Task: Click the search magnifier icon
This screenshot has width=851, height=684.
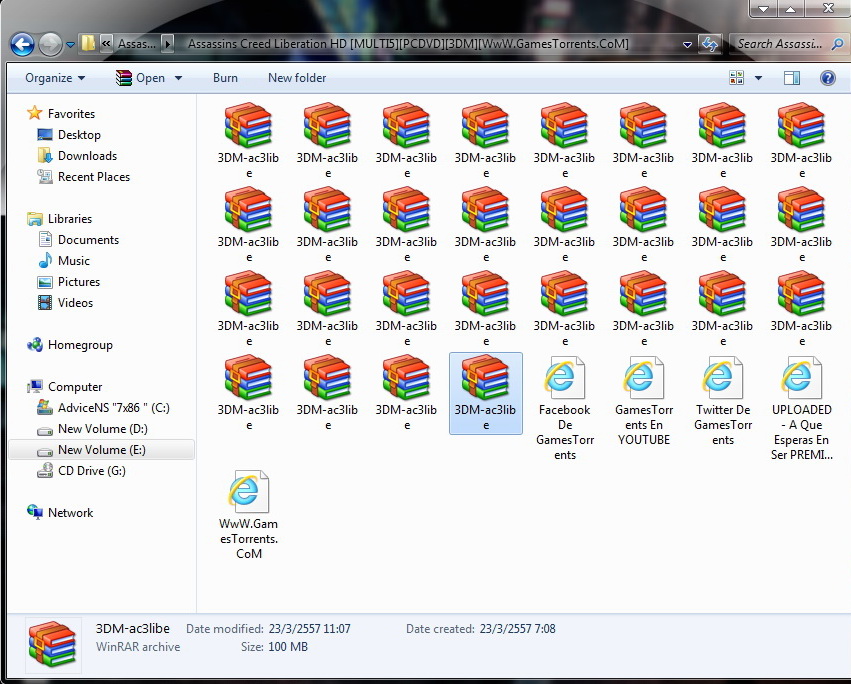Action: coord(837,44)
